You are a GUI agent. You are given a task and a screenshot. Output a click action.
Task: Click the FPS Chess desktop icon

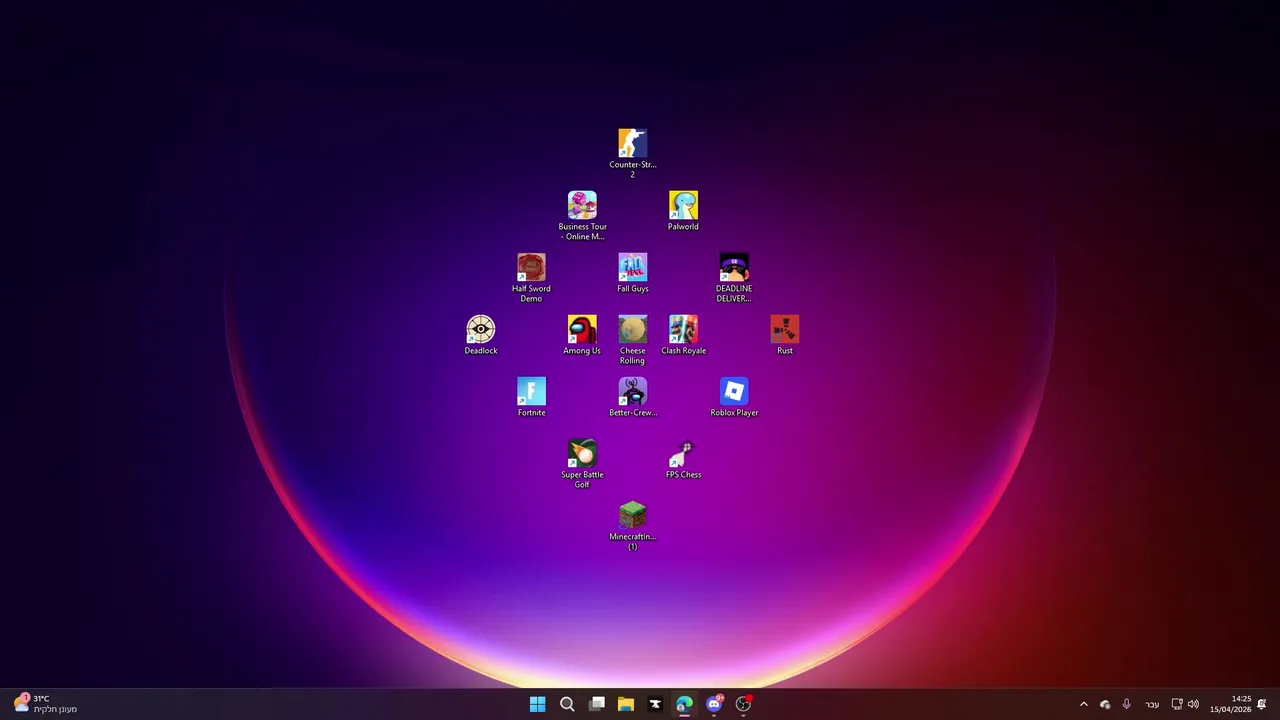pyautogui.click(x=683, y=459)
